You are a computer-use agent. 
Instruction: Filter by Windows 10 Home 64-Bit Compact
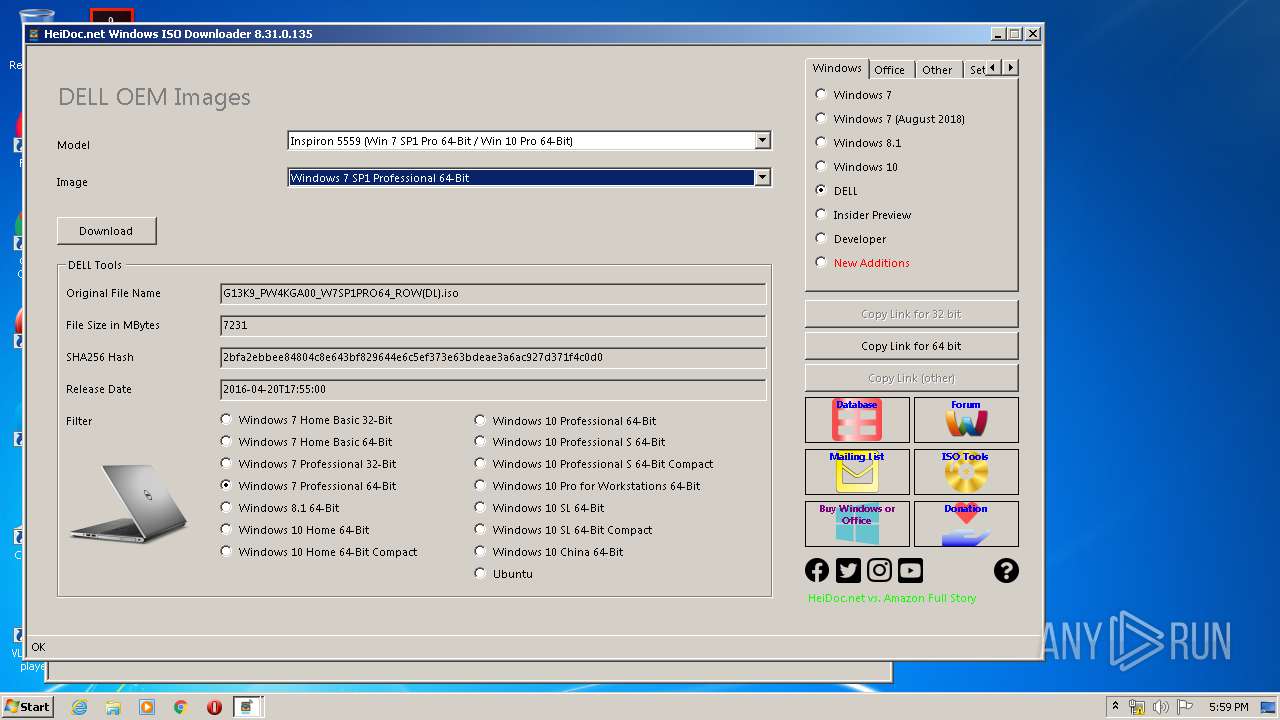(319, 552)
